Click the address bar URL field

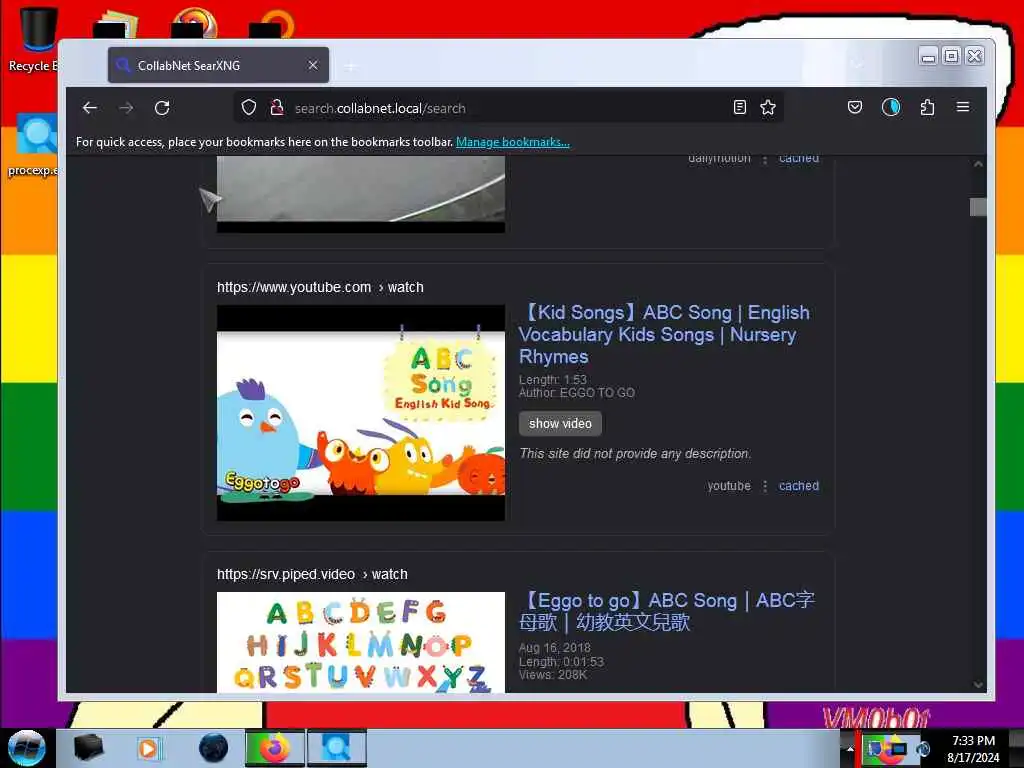click(509, 108)
